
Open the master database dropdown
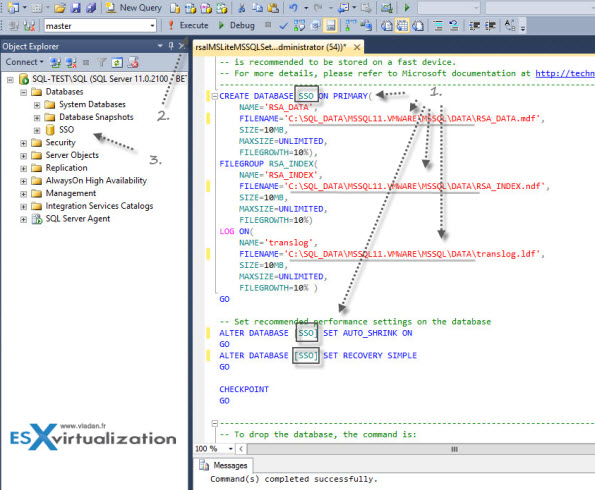152,26
